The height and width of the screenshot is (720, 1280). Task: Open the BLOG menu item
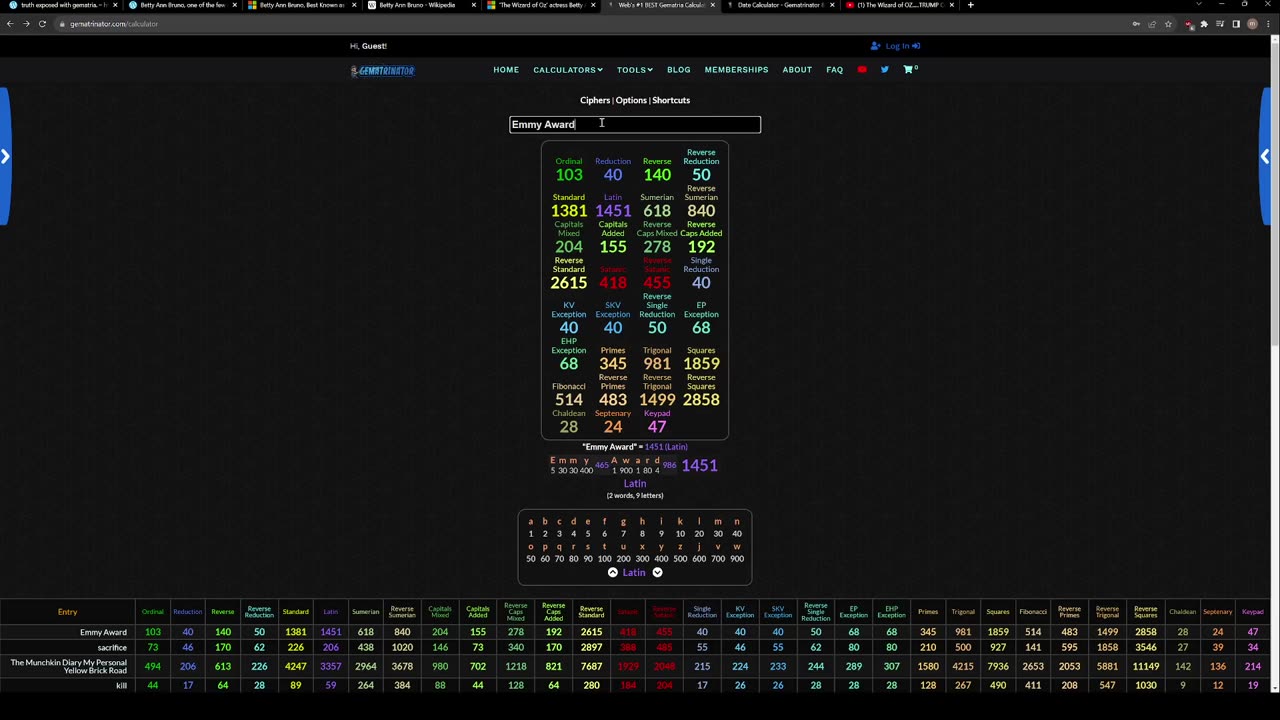point(679,70)
